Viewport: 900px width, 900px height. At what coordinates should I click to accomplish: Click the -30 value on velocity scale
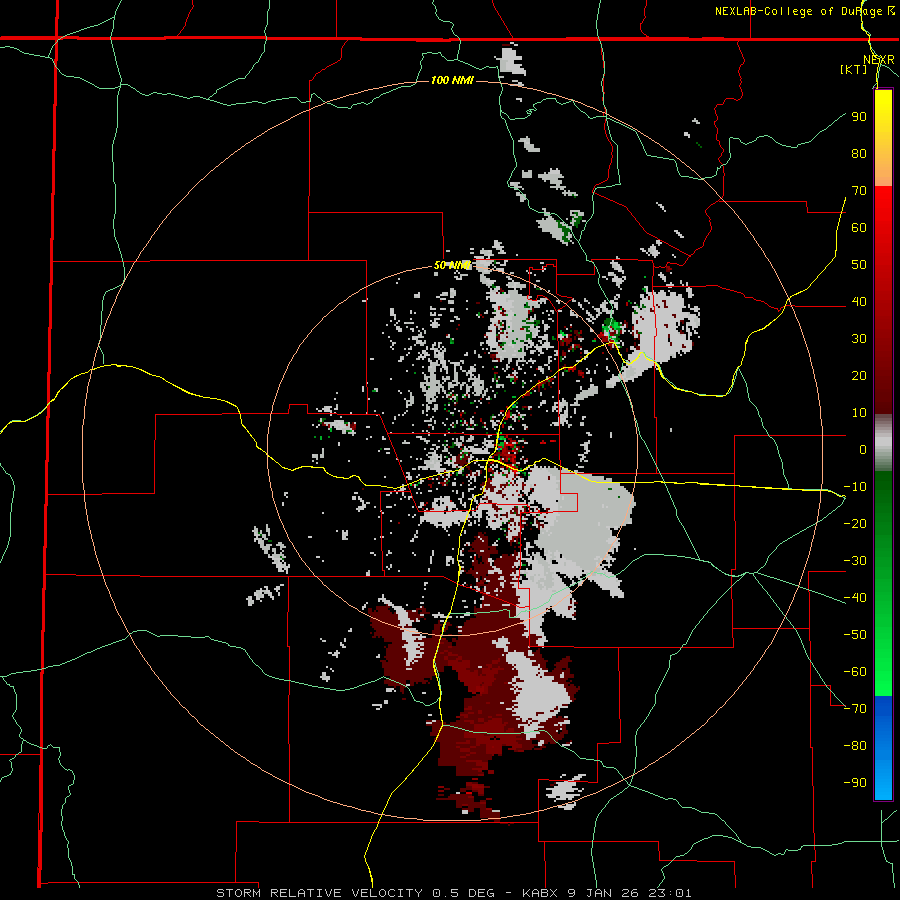(x=855, y=561)
